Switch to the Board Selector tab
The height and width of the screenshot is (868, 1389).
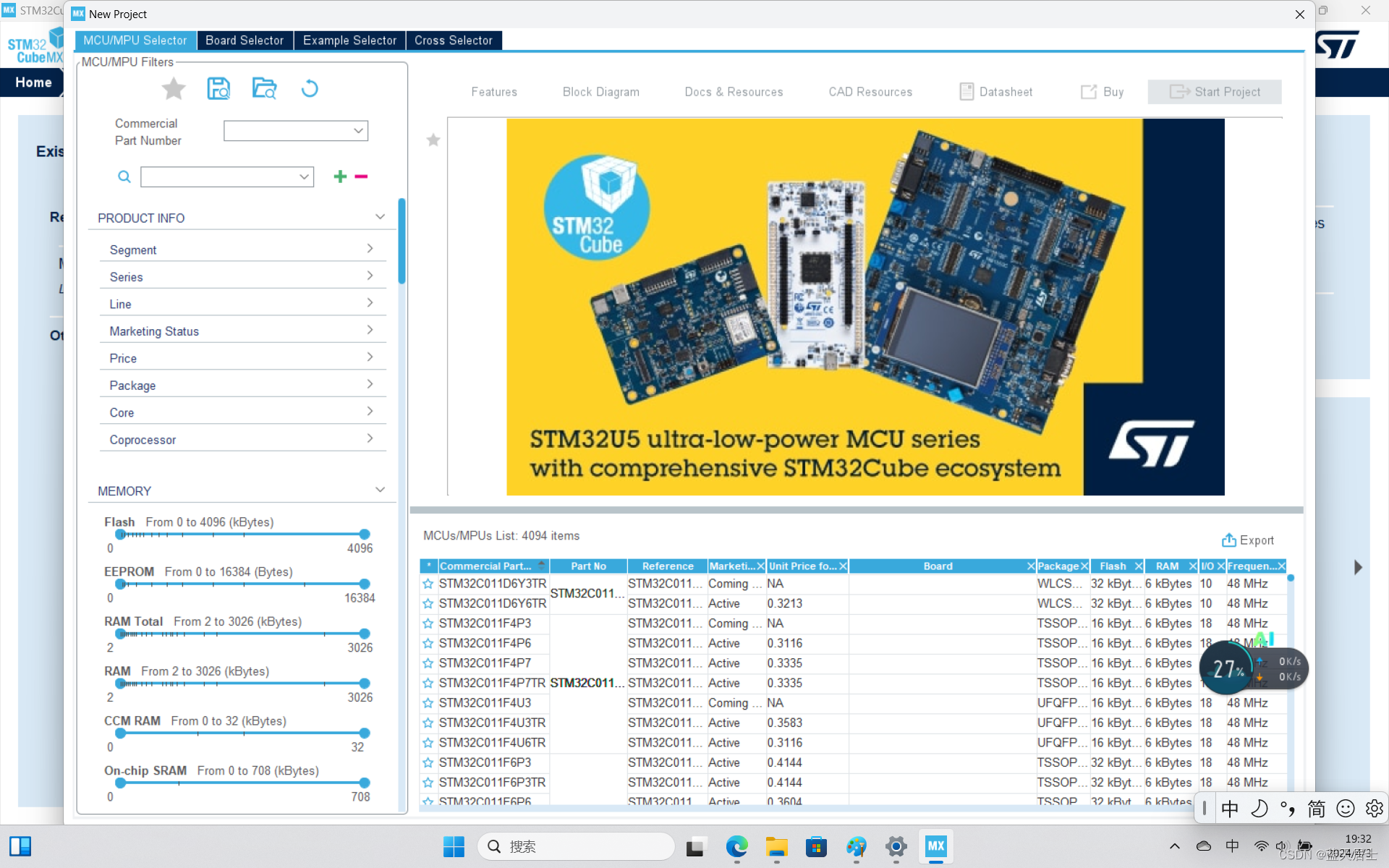[244, 41]
